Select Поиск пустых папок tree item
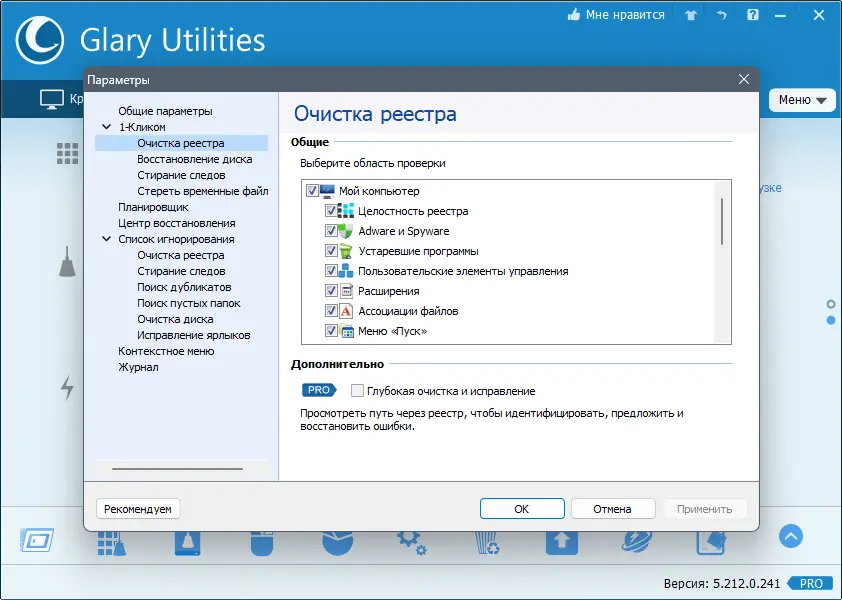The height and width of the screenshot is (600, 842). click(188, 303)
